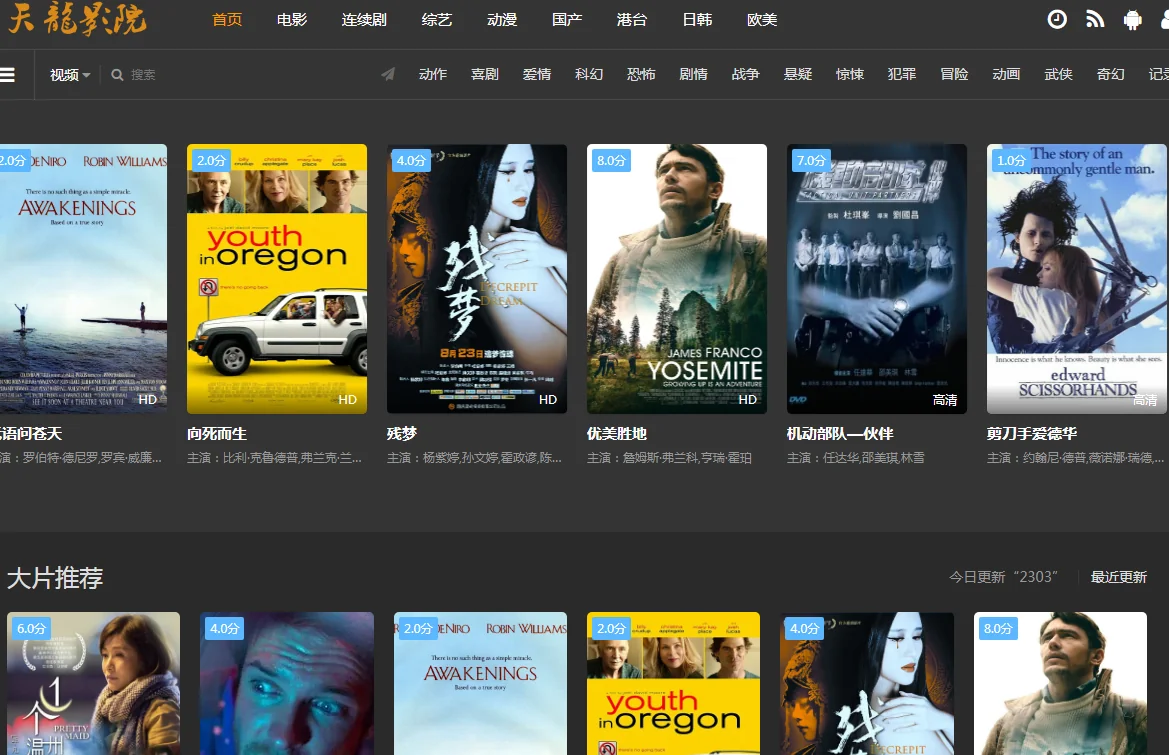The height and width of the screenshot is (755, 1169).
Task: Filter by 喜剧 genre
Action: click(x=485, y=74)
